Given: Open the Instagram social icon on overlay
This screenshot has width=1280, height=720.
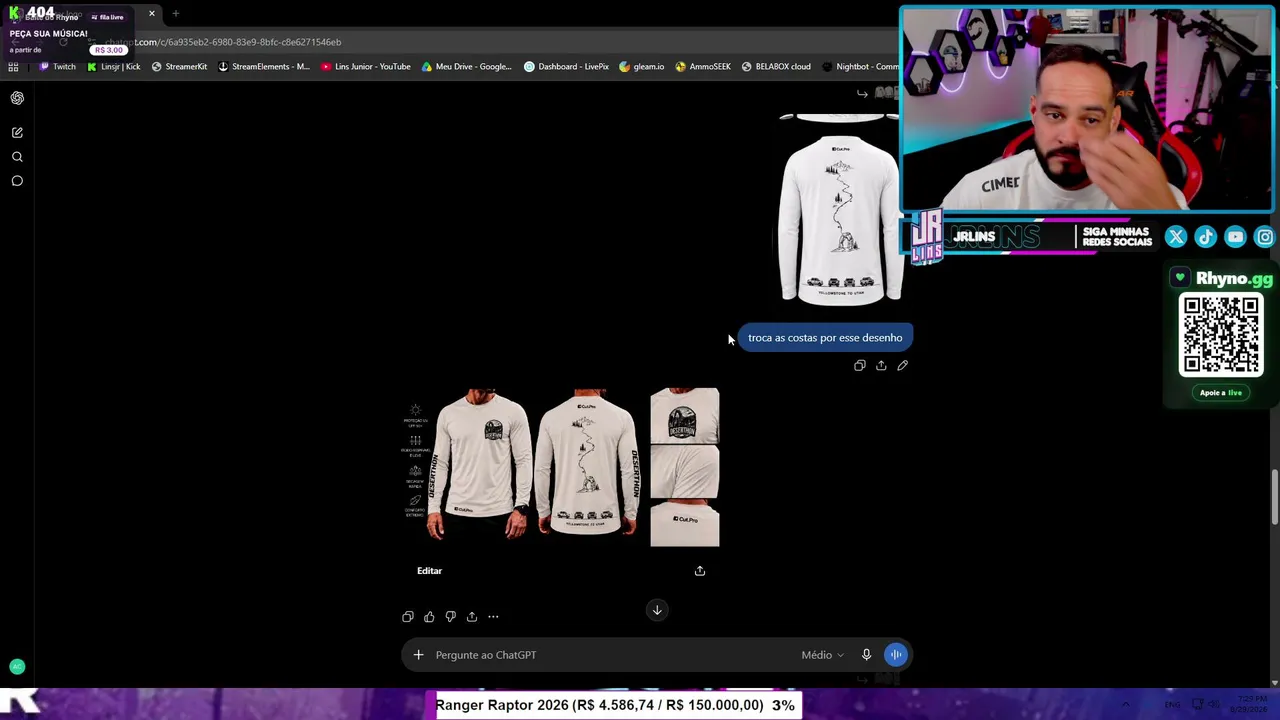Looking at the screenshot, I should (1265, 237).
